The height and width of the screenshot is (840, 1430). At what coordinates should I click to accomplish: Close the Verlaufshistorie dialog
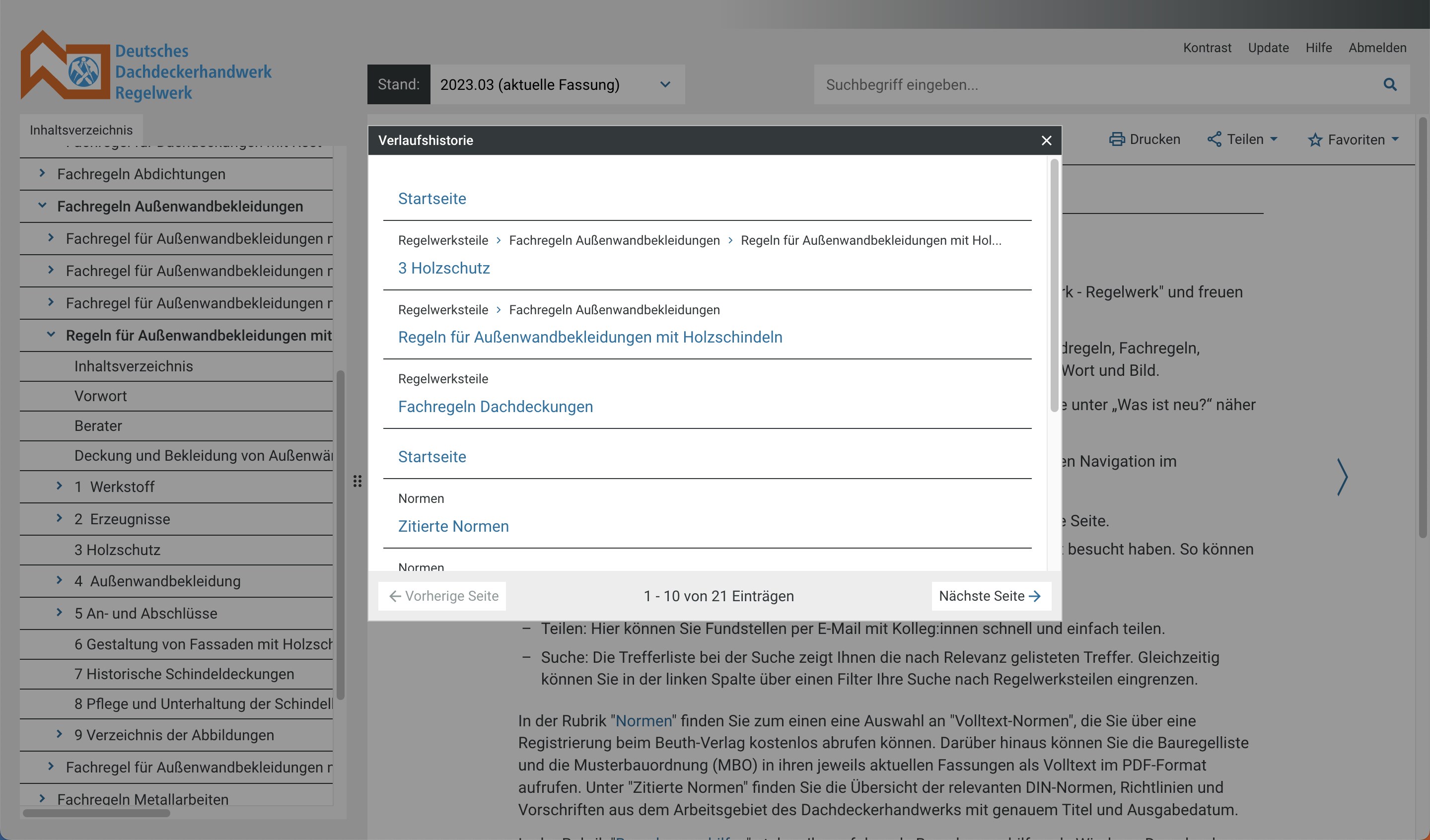1046,140
